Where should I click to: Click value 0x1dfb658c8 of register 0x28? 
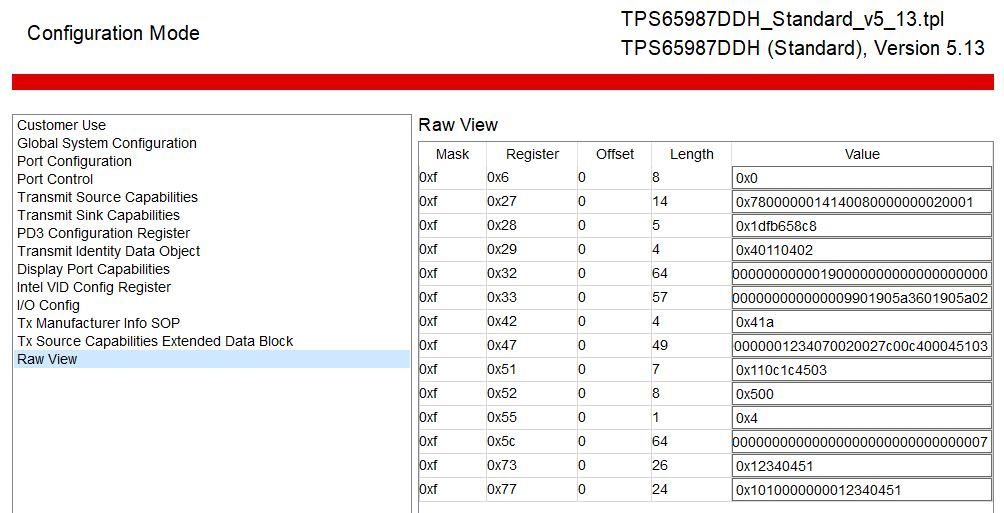point(862,225)
